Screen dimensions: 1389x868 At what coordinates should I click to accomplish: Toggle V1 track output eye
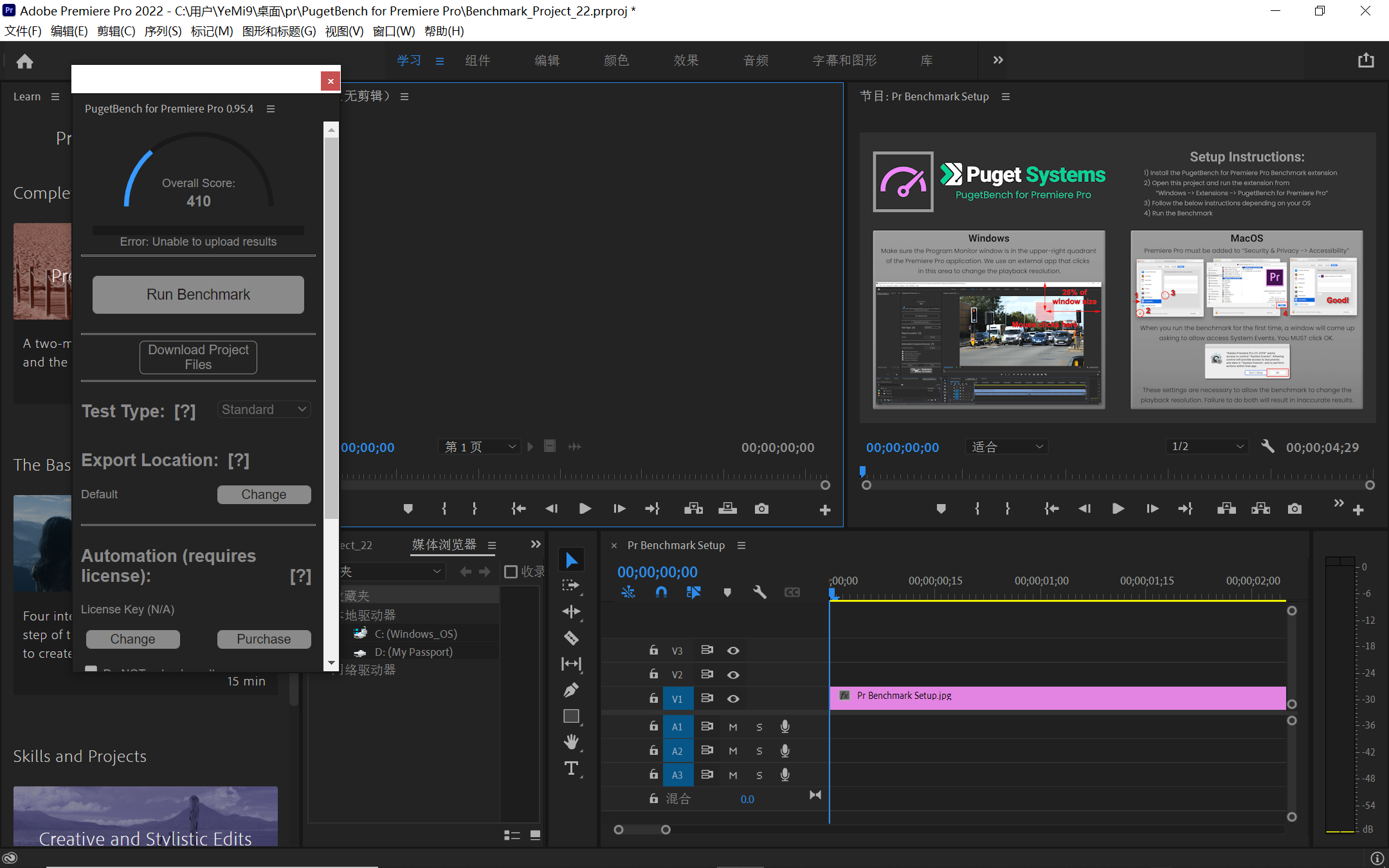point(733,699)
